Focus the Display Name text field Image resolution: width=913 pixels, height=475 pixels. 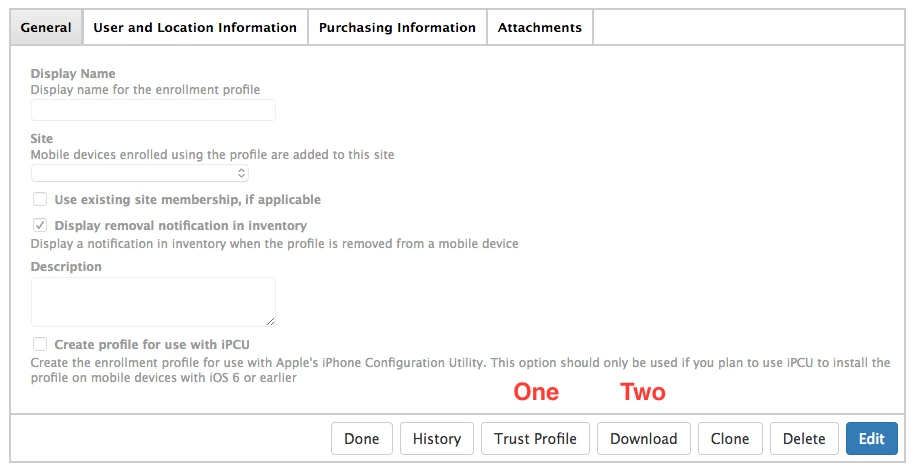(x=153, y=110)
